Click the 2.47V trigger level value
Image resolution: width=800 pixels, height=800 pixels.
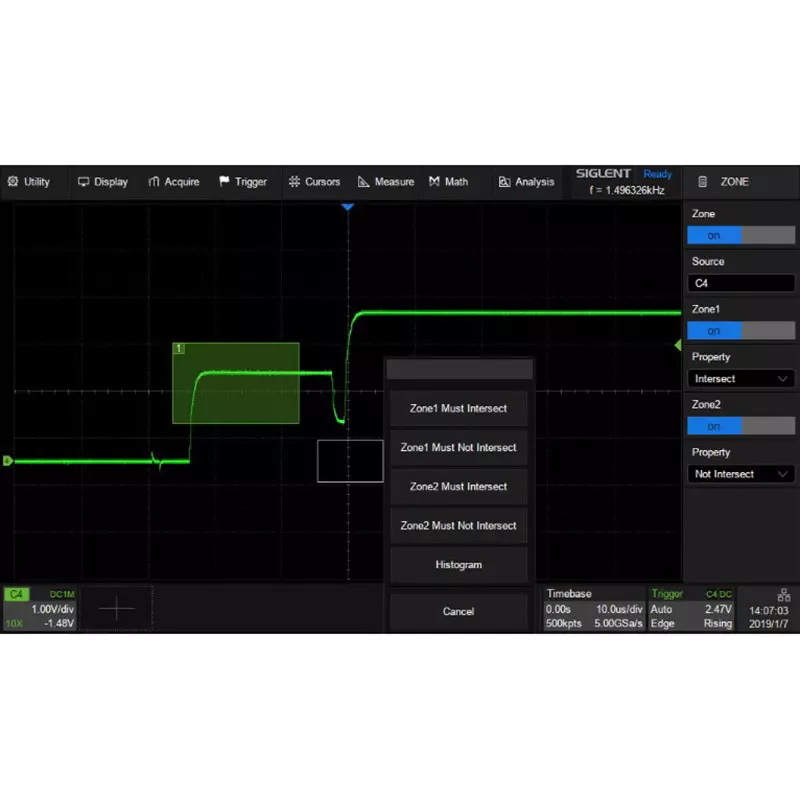[718, 609]
